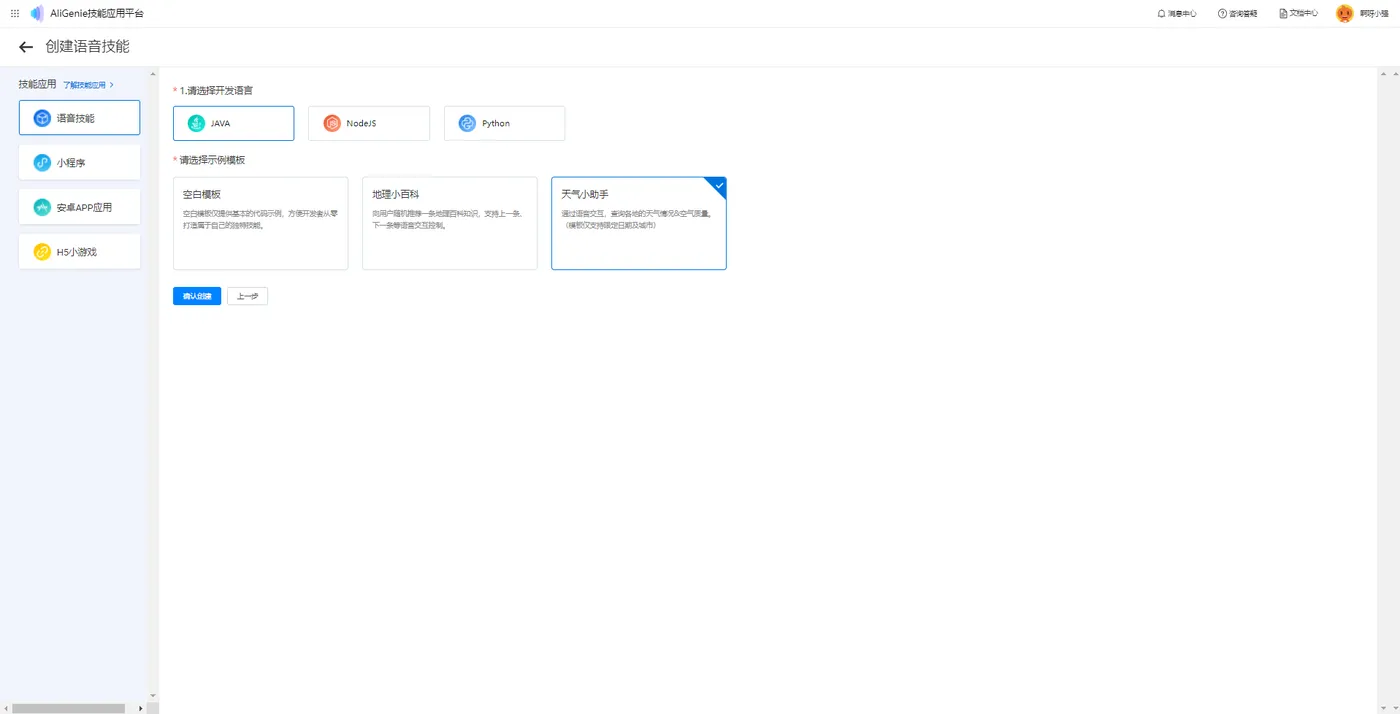Click the sidebar scrollbar down arrow
The image size is (1400, 714).
pos(153,695)
